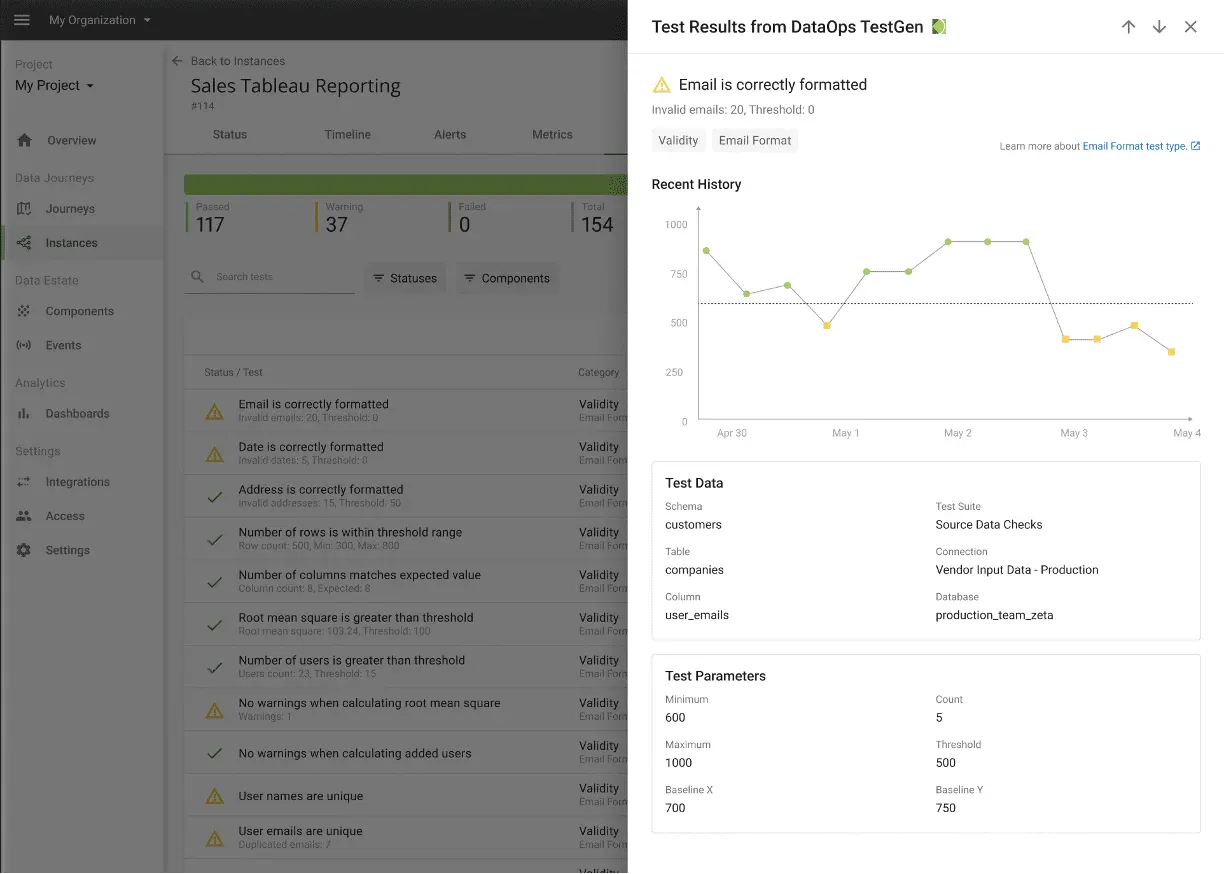Switch to the Timeline tab
The width and height of the screenshot is (1224, 874).
click(x=347, y=135)
